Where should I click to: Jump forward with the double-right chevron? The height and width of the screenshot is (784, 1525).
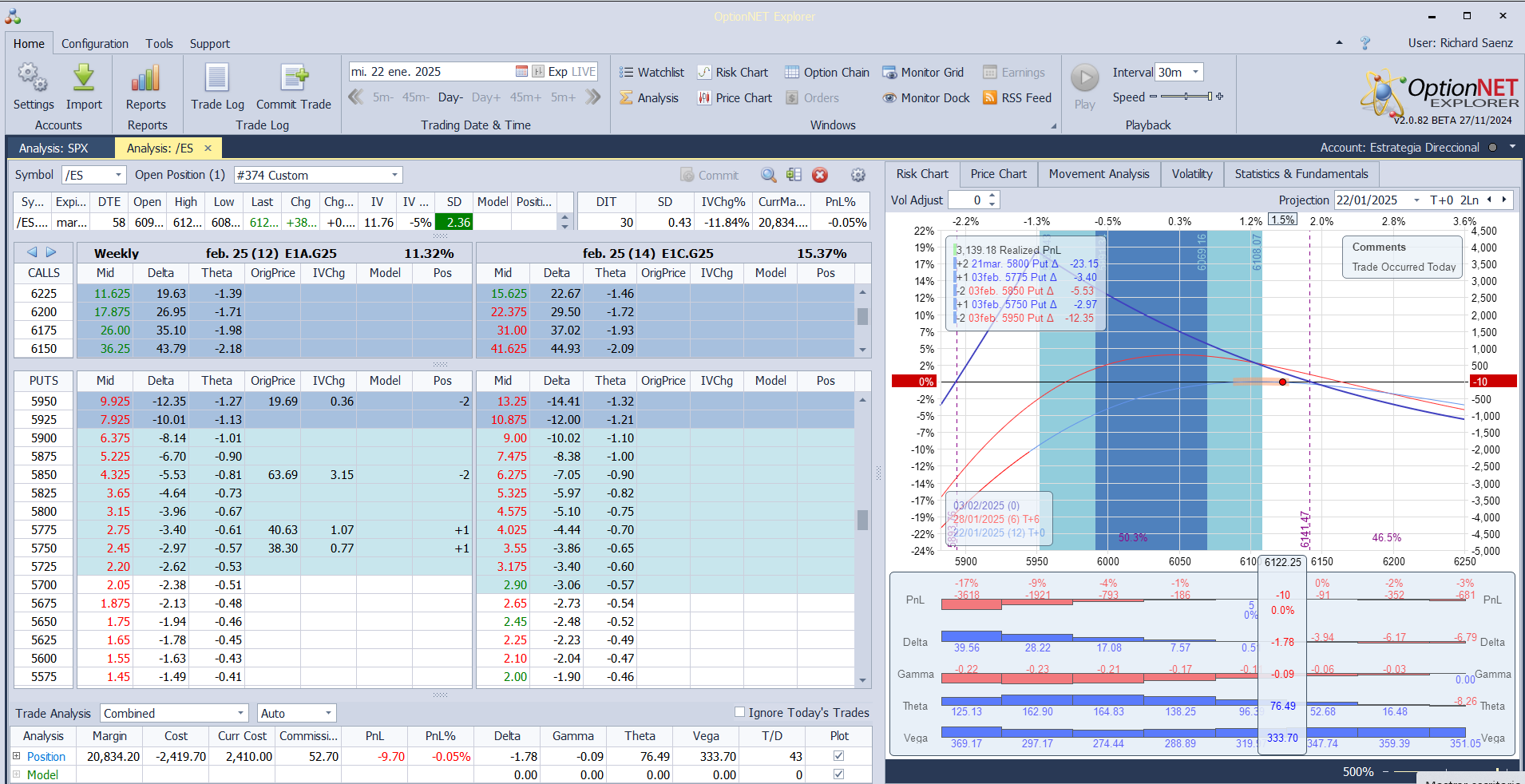pos(592,97)
